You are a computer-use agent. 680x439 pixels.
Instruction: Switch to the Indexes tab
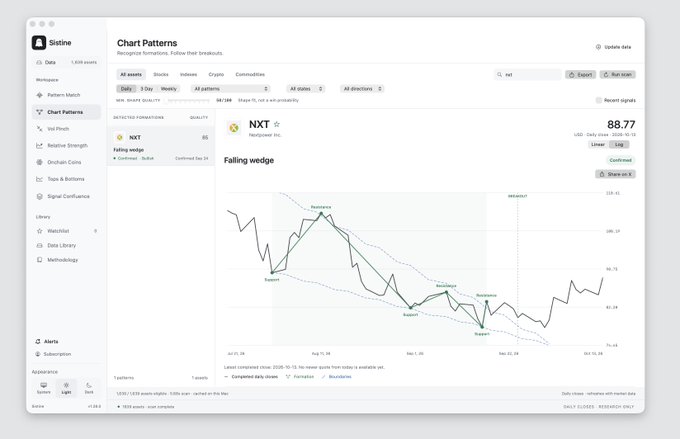coord(189,75)
